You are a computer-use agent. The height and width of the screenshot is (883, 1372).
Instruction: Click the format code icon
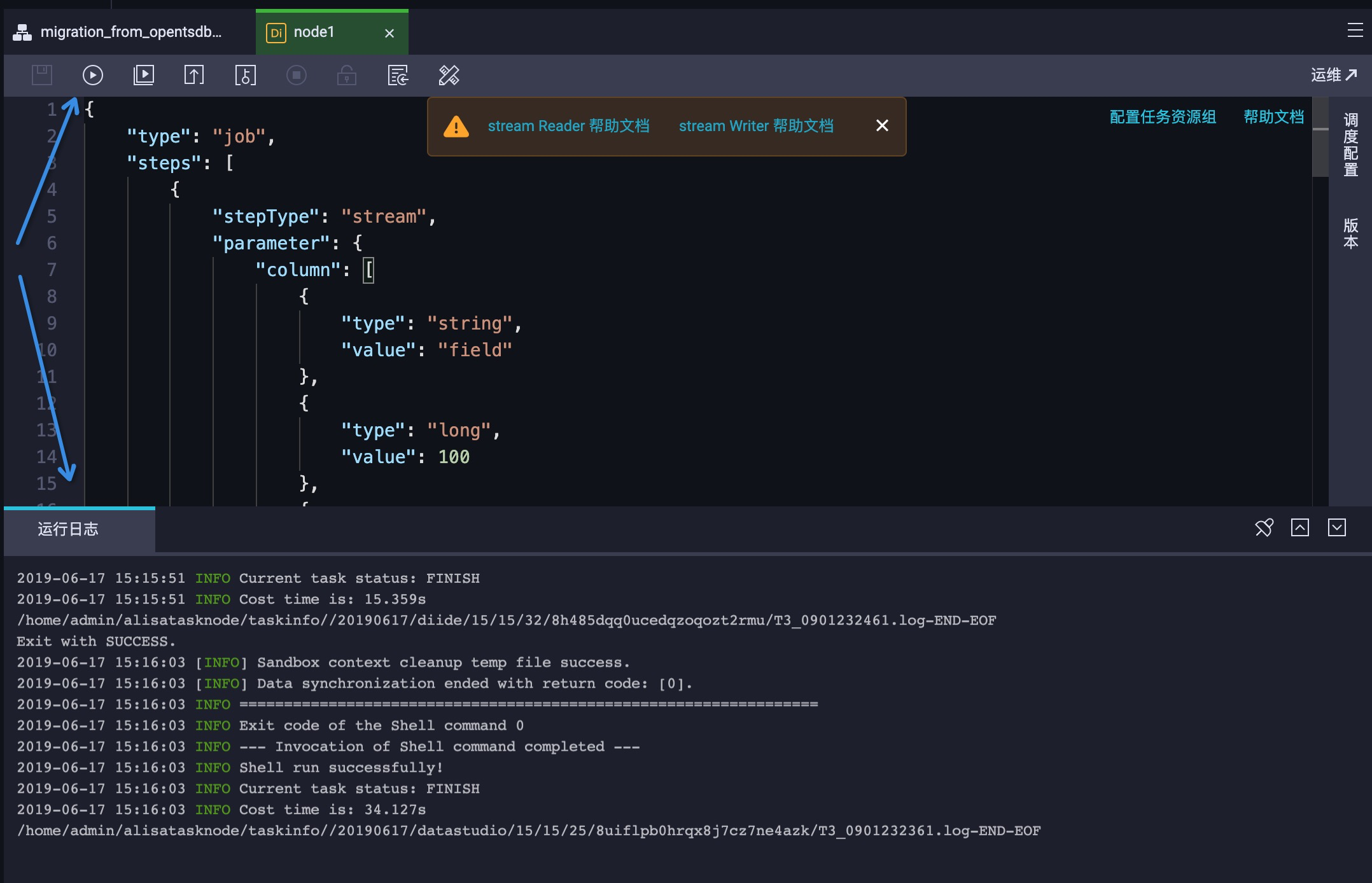click(449, 75)
